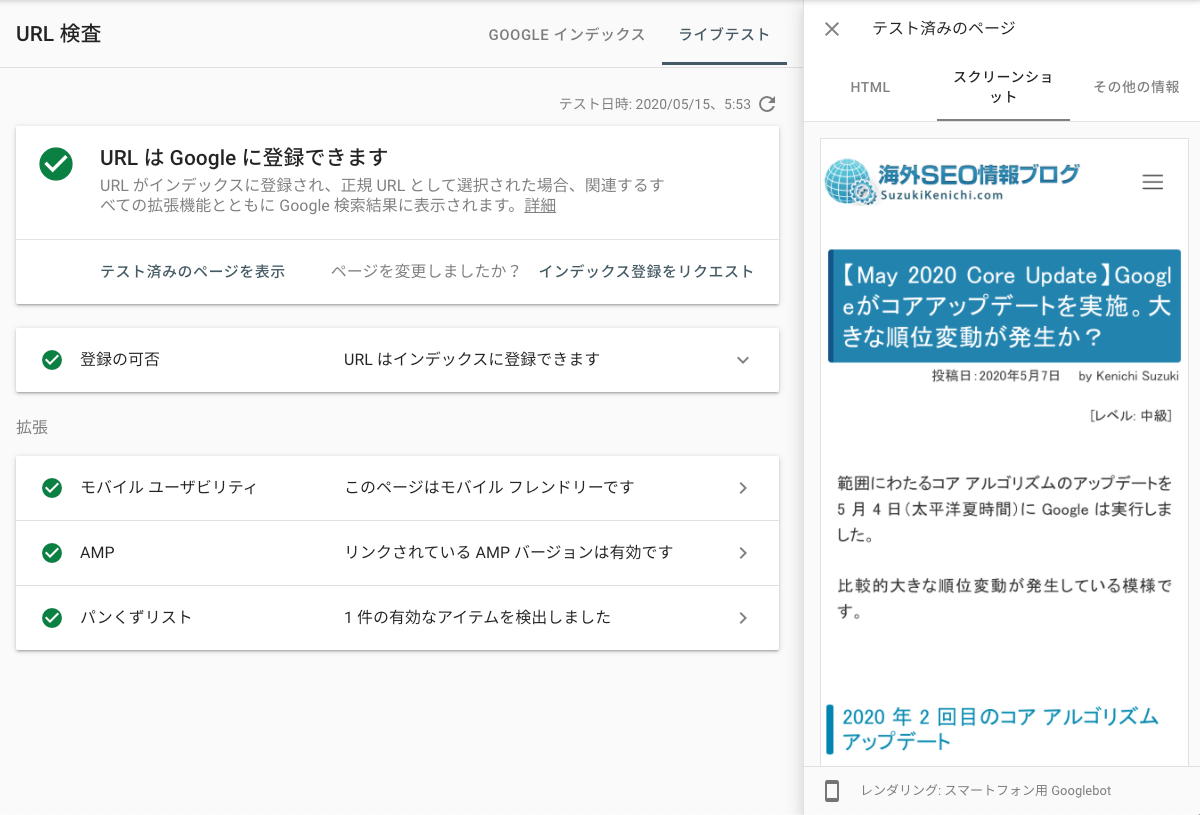Click テスト済みのページを表示 button
Screen dimensions: 1200x815
click(192, 272)
